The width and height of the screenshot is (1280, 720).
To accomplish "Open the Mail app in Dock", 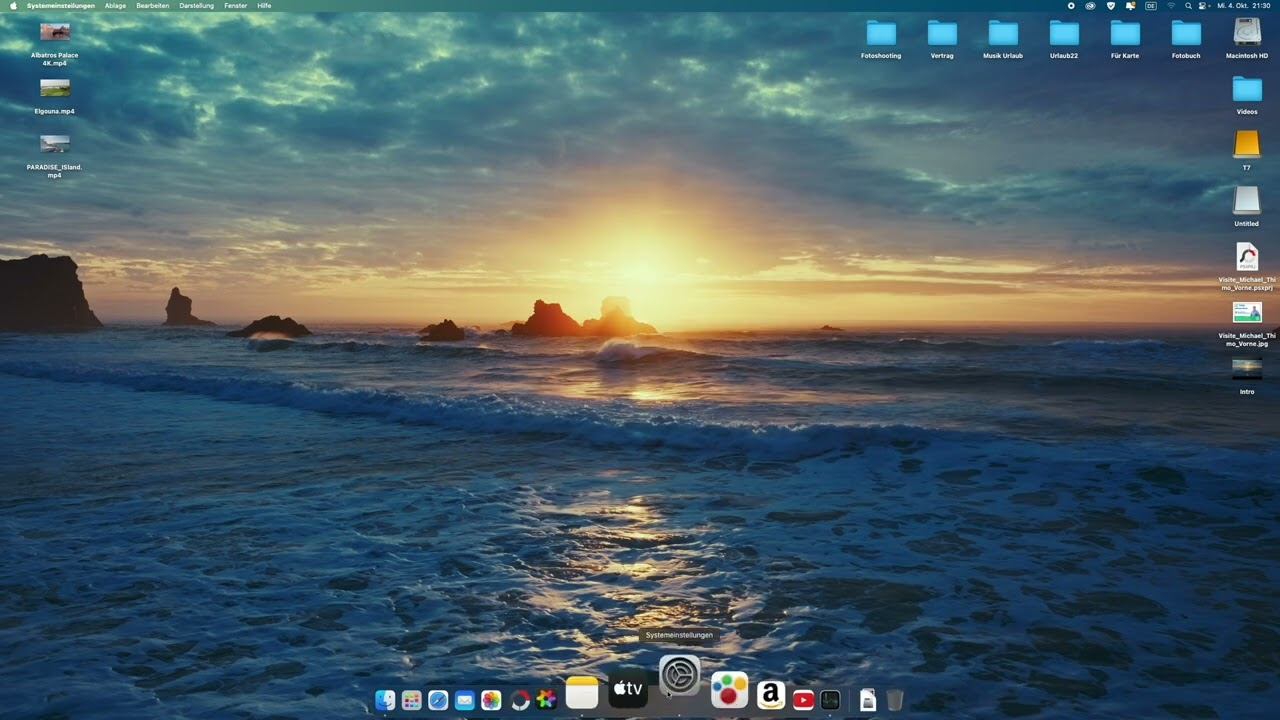I will coord(465,700).
